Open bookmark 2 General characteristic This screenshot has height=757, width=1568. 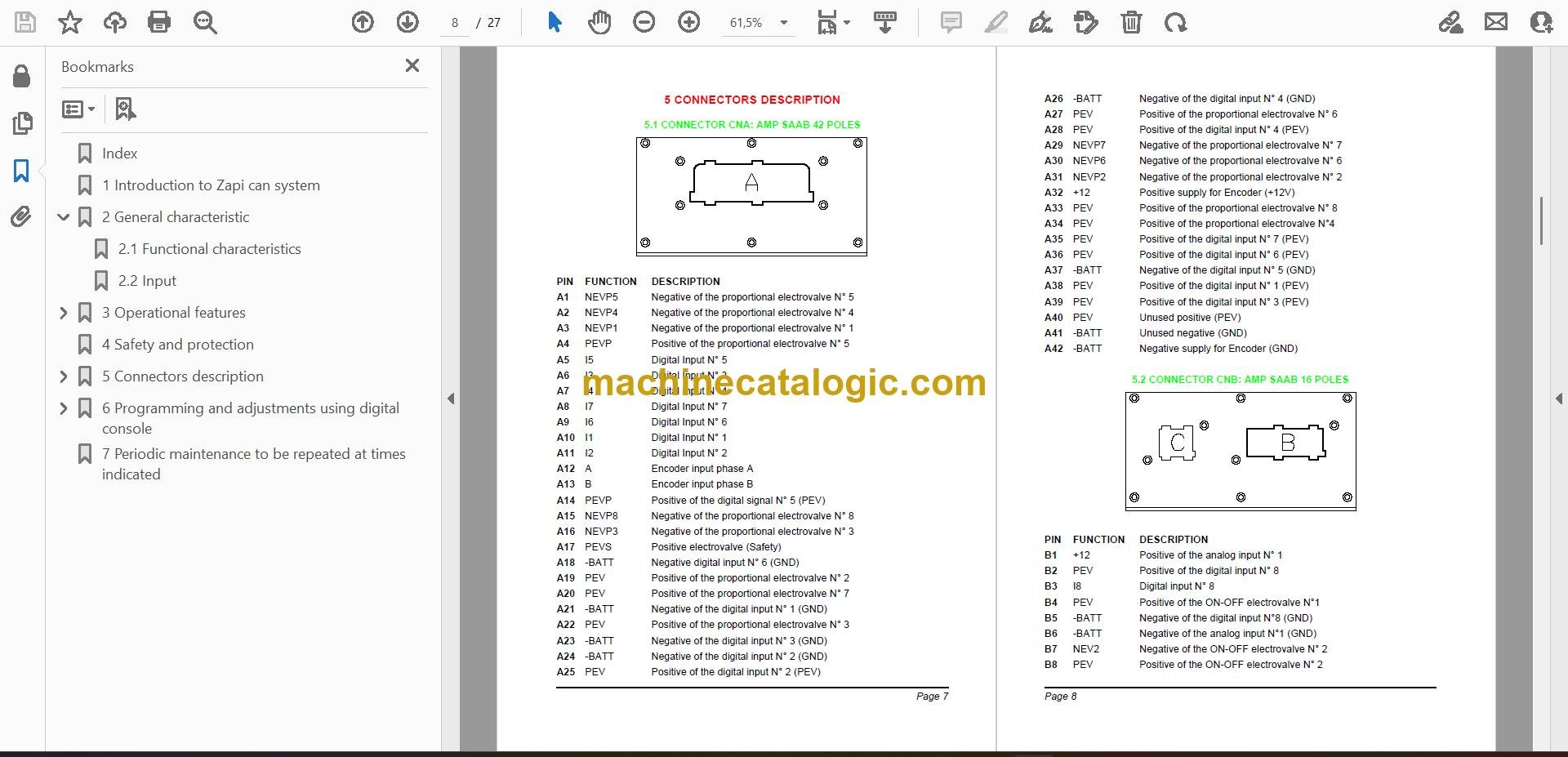pos(176,217)
